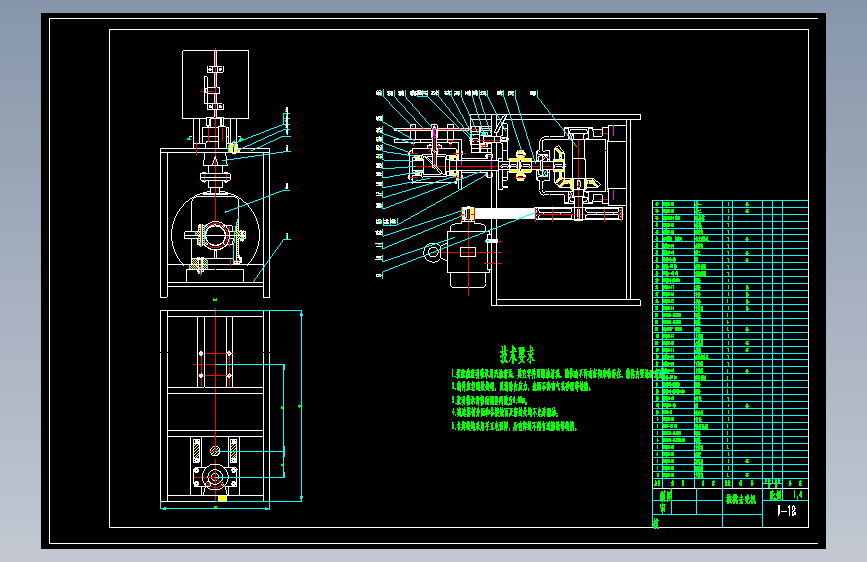Select the upright view with the cabinet on top
The width and height of the screenshot is (867, 562).
pyautogui.click(x=223, y=174)
